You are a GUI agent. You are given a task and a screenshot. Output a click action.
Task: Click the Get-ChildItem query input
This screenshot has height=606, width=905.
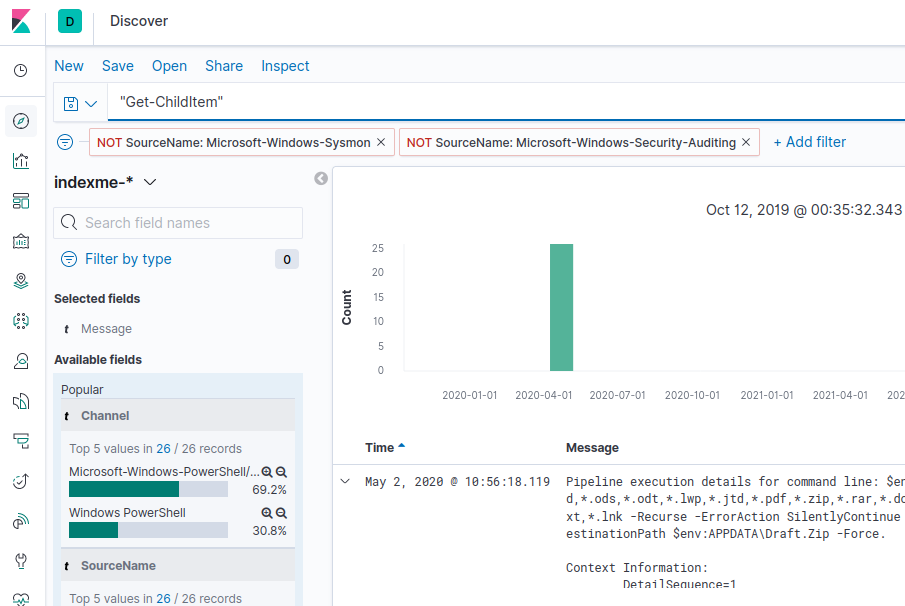(x=508, y=102)
